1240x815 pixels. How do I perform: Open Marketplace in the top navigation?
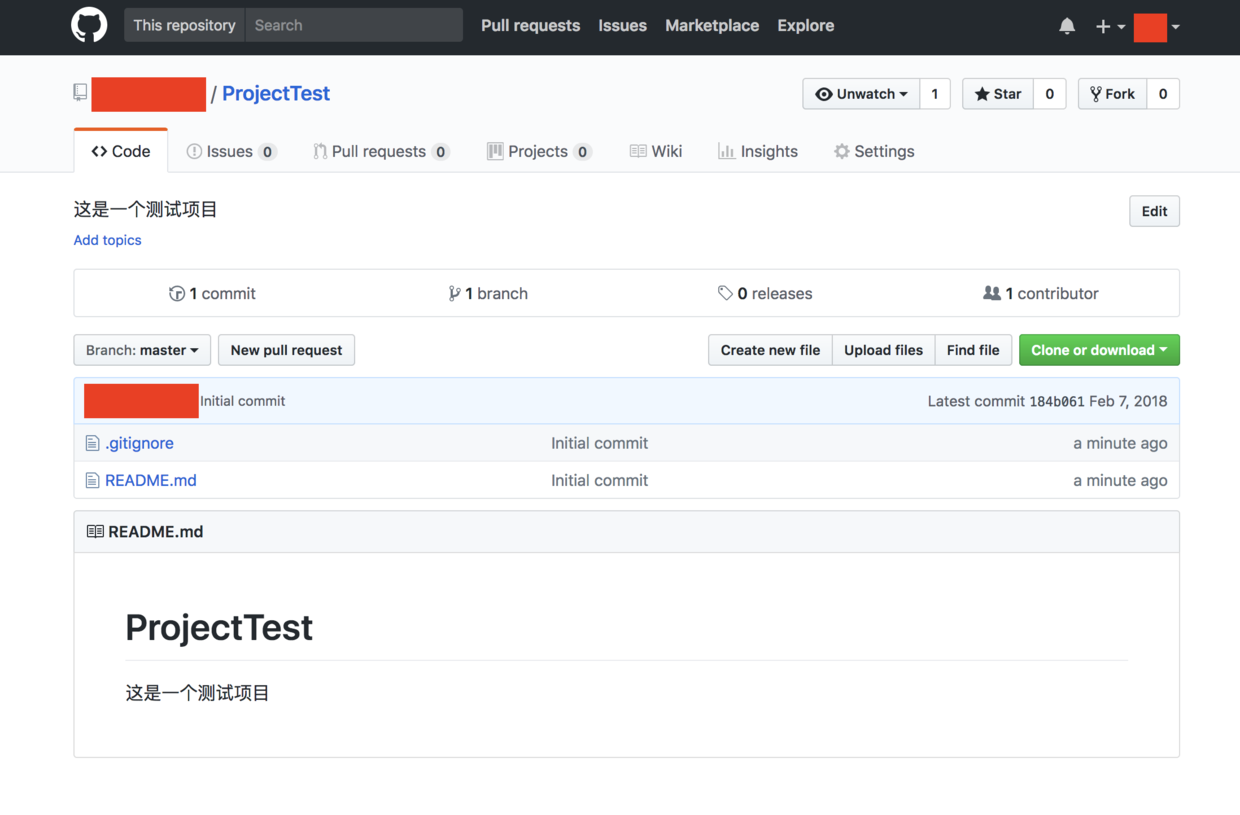tap(712, 26)
